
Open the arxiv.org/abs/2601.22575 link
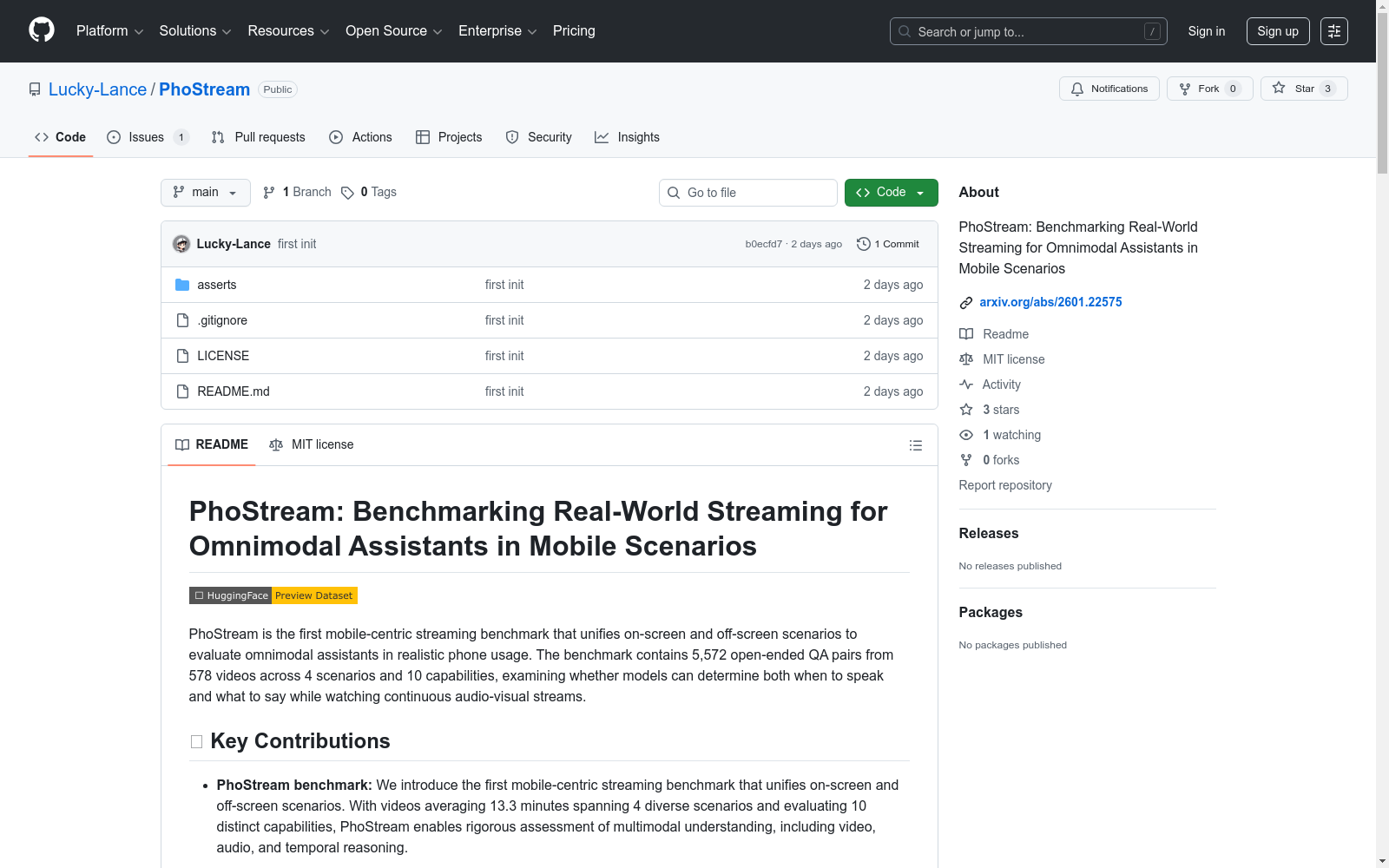(1050, 302)
